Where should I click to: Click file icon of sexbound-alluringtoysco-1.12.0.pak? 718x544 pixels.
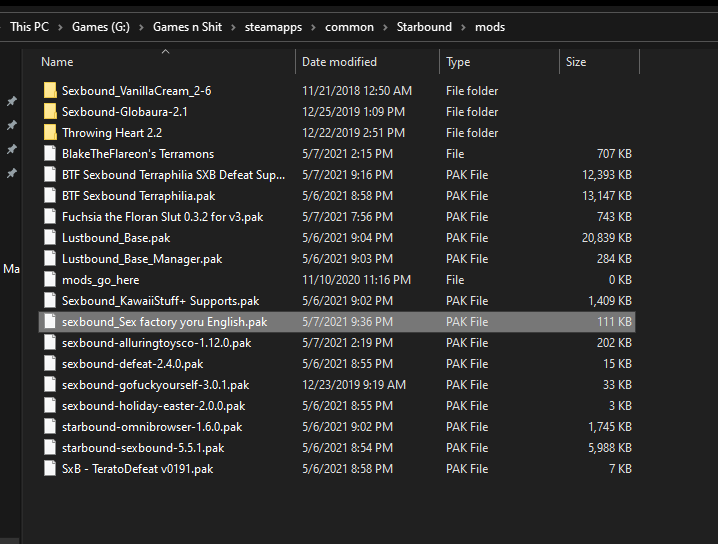tap(50, 343)
